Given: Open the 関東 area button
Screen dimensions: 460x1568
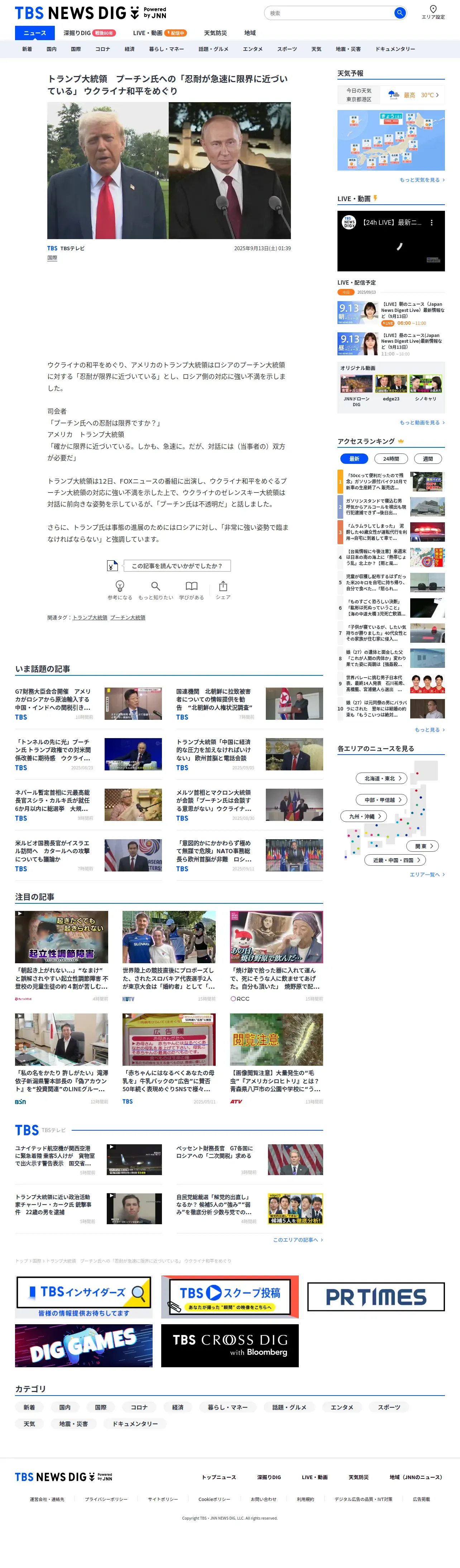Looking at the screenshot, I should pyautogui.click(x=423, y=846).
